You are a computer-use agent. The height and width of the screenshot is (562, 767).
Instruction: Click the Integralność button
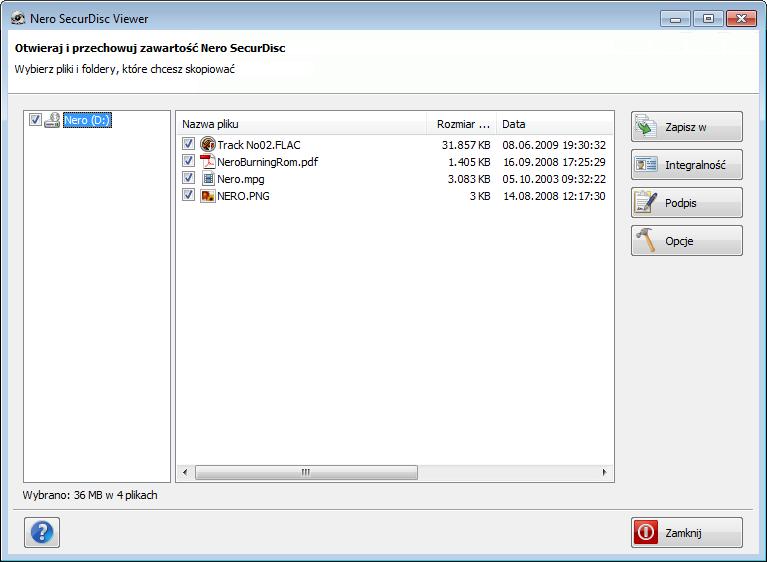click(687, 165)
